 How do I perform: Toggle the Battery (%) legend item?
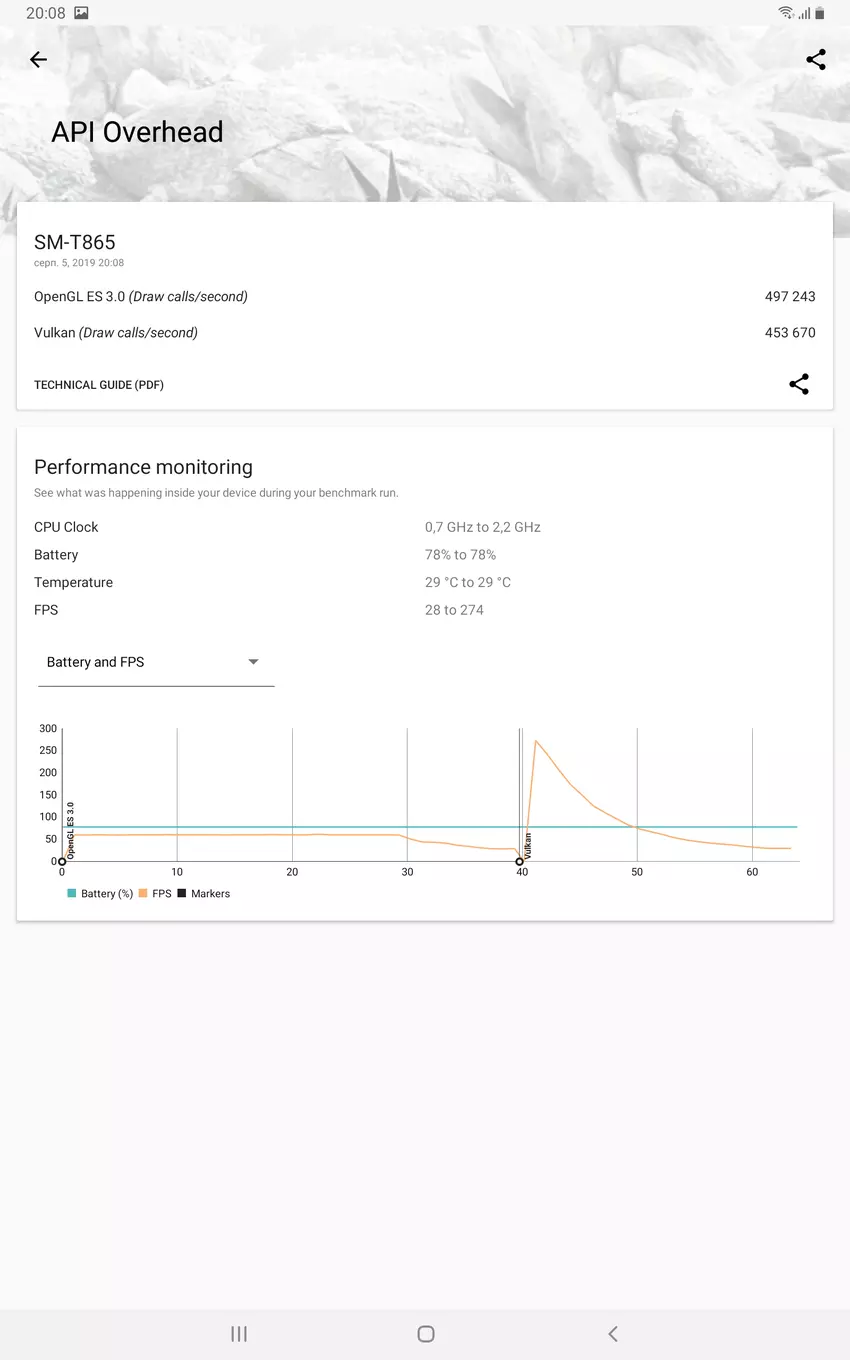coord(100,894)
